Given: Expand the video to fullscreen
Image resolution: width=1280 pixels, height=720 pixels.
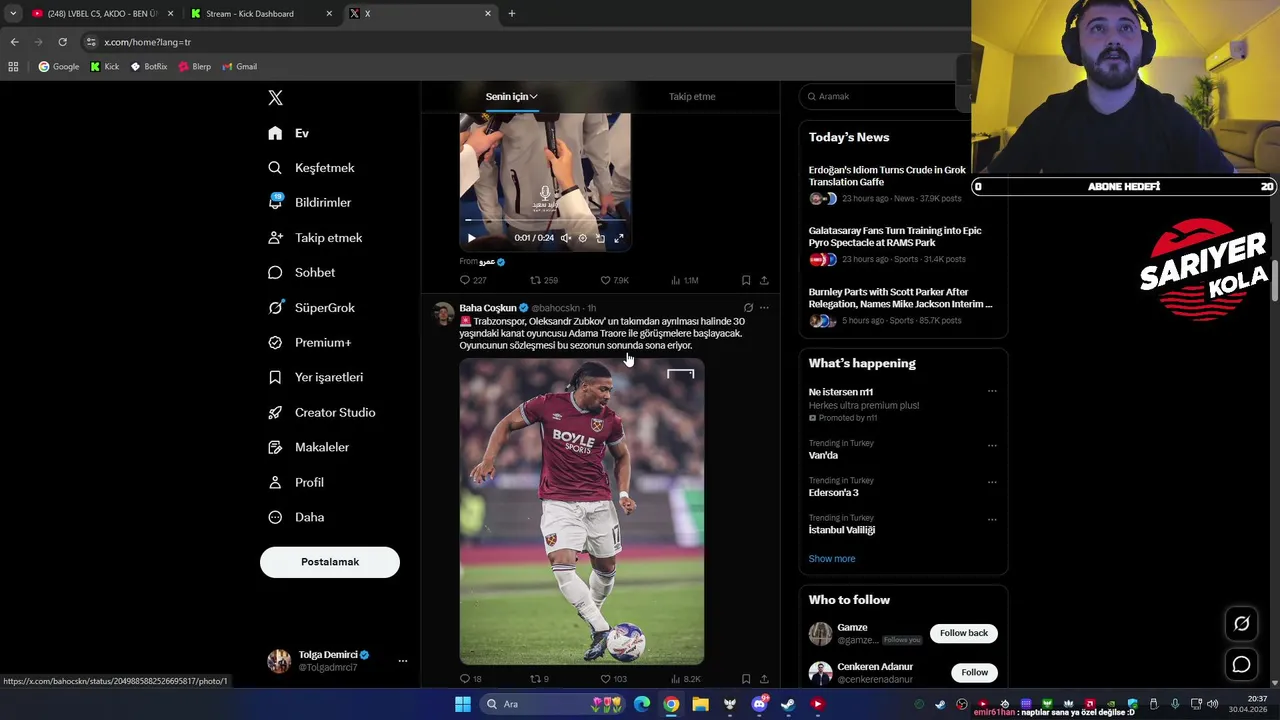Looking at the screenshot, I should pyautogui.click(x=619, y=238).
